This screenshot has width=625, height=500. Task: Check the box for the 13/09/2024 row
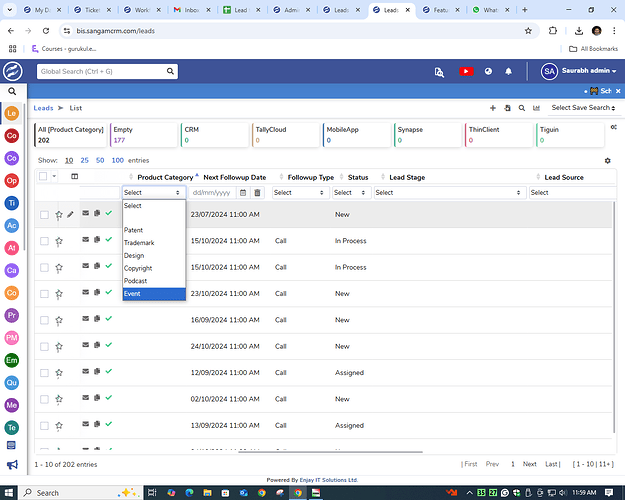pyautogui.click(x=44, y=425)
